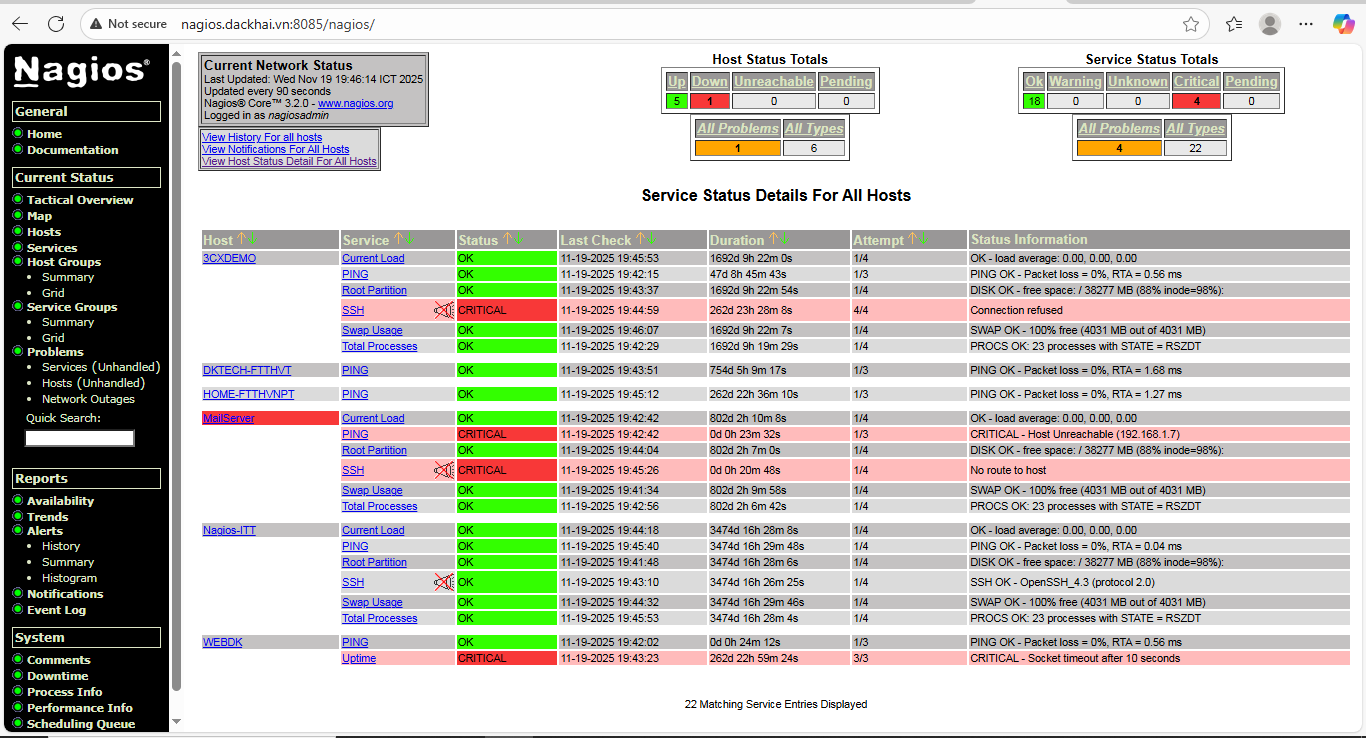Image resolution: width=1366 pixels, height=738 pixels.
Task: Open browser settings and more menu
Action: point(1307,24)
